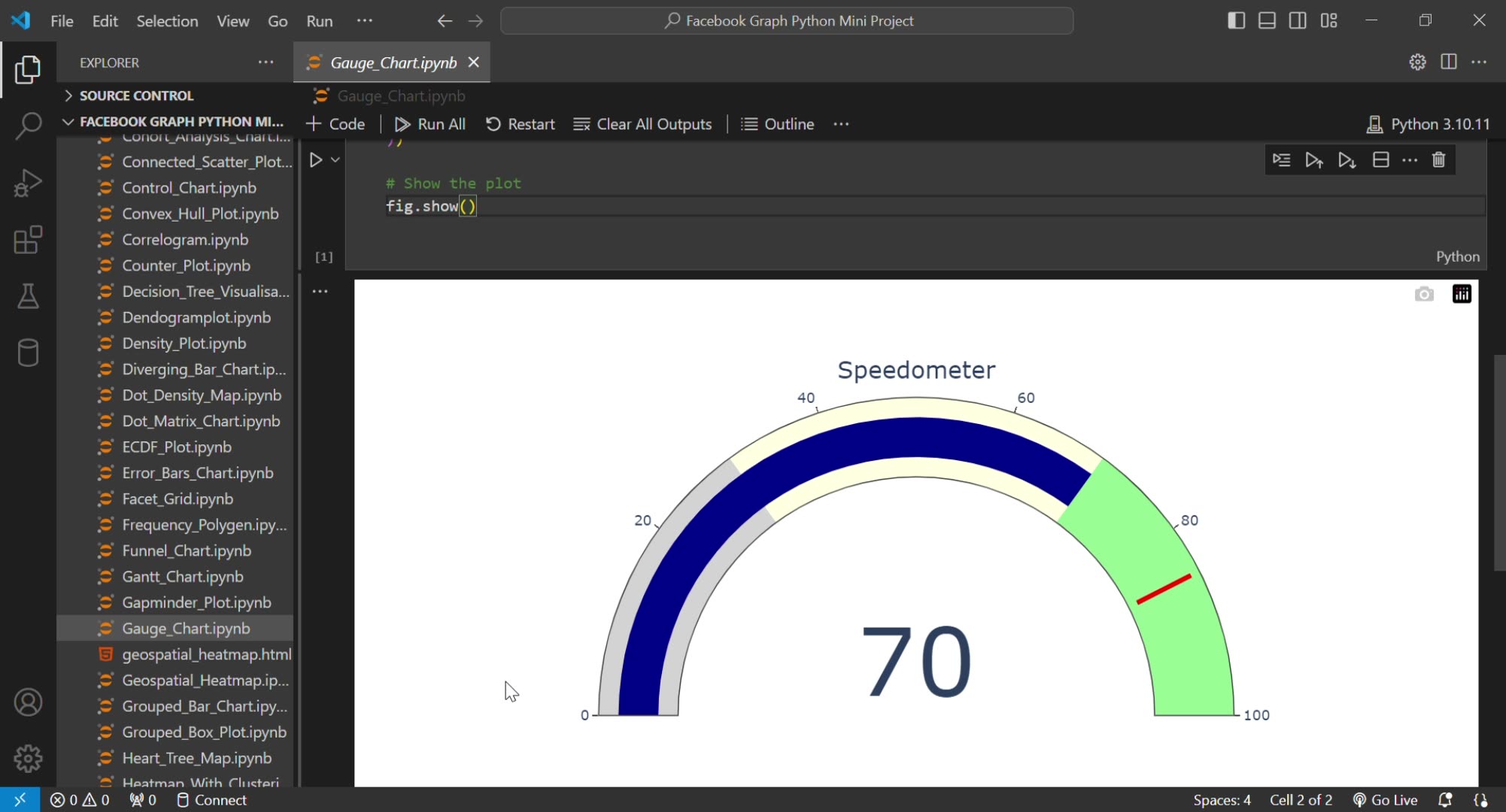The image size is (1506, 812).
Task: Toggle the primary sidebar visibility
Action: pyautogui.click(x=1234, y=20)
